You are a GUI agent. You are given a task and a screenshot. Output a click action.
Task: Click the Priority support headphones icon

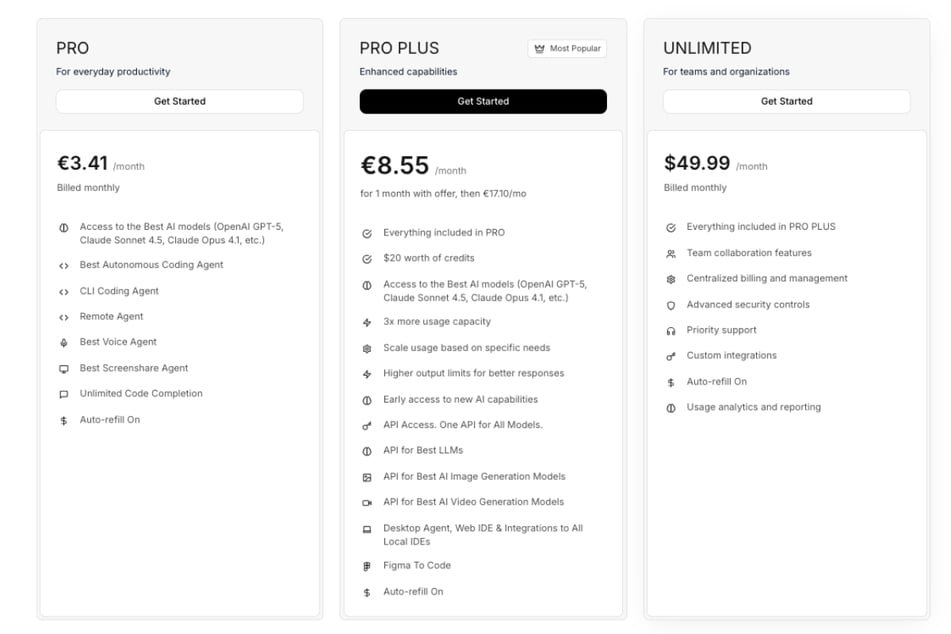pos(671,331)
